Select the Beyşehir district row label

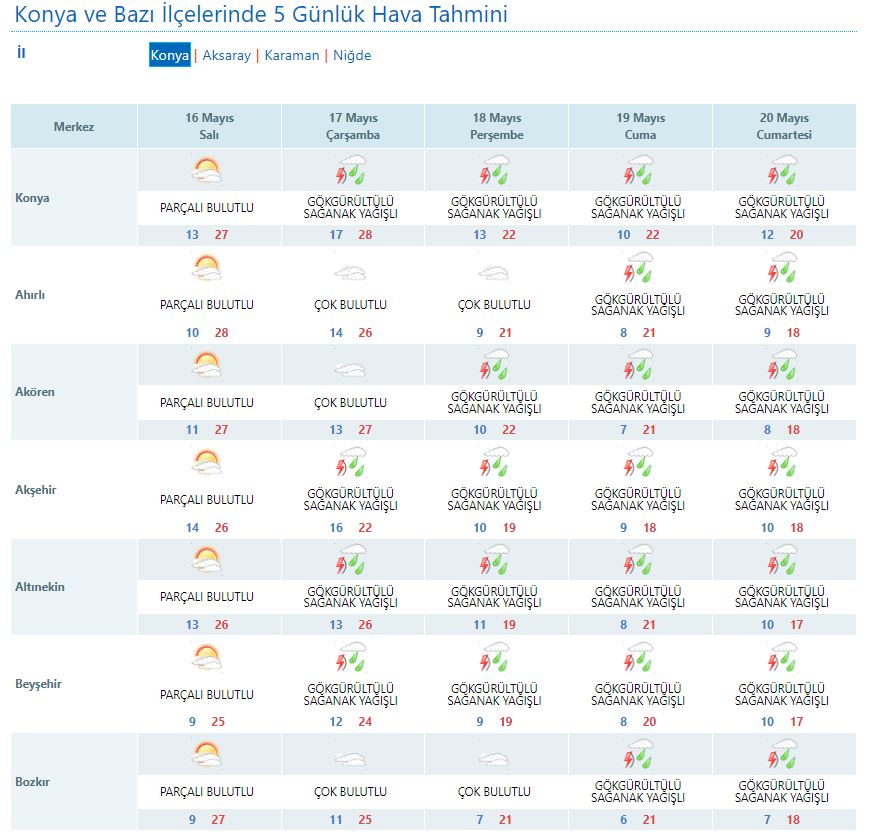[37, 685]
